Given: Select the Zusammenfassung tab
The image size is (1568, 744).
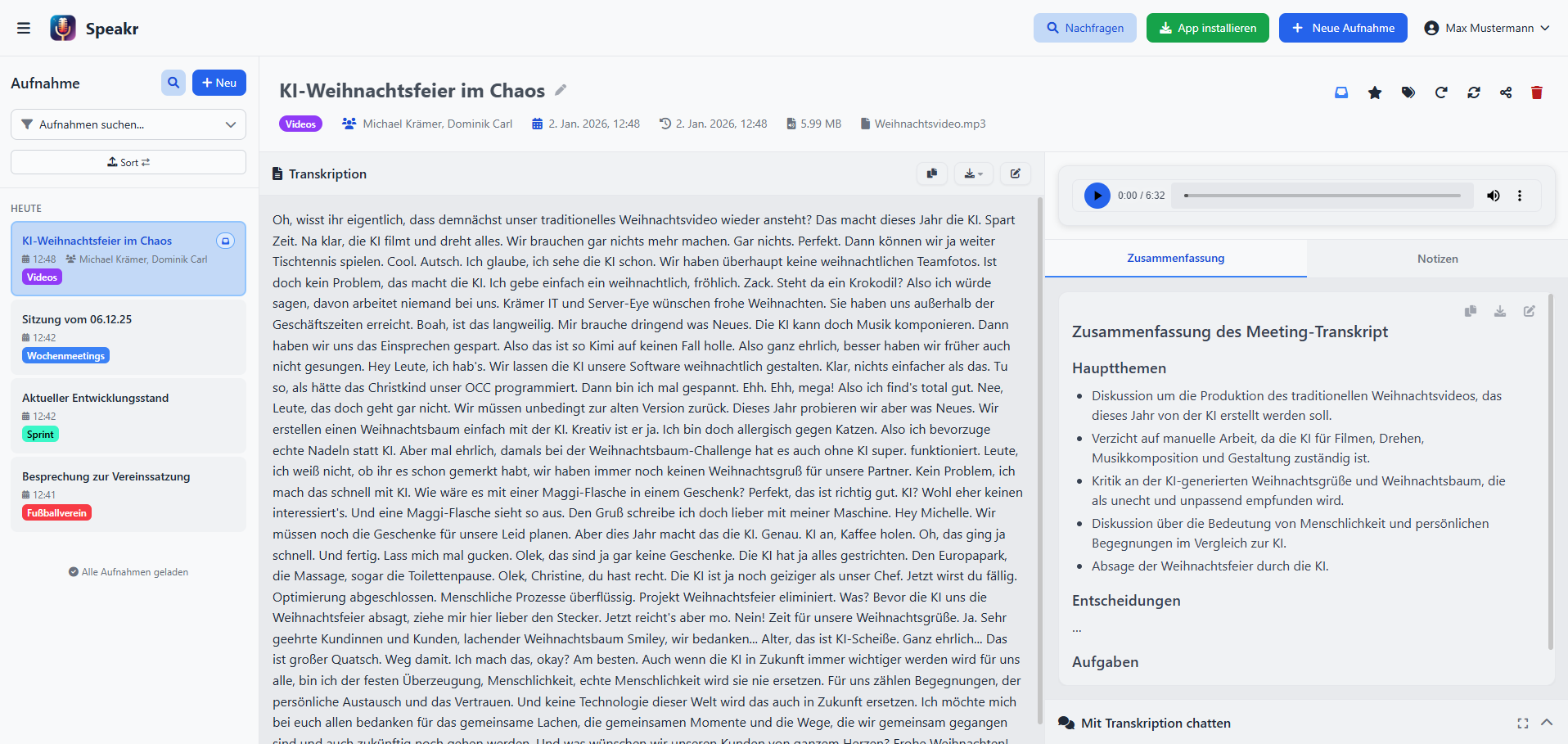Looking at the screenshot, I should coord(1175,259).
